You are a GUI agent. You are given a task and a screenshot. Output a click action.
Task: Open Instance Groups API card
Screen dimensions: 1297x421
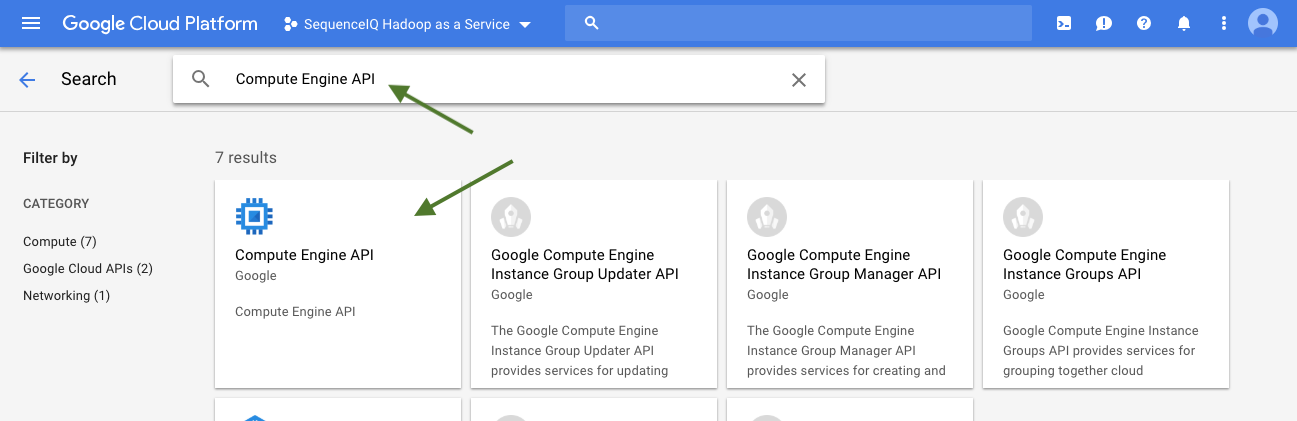1105,284
